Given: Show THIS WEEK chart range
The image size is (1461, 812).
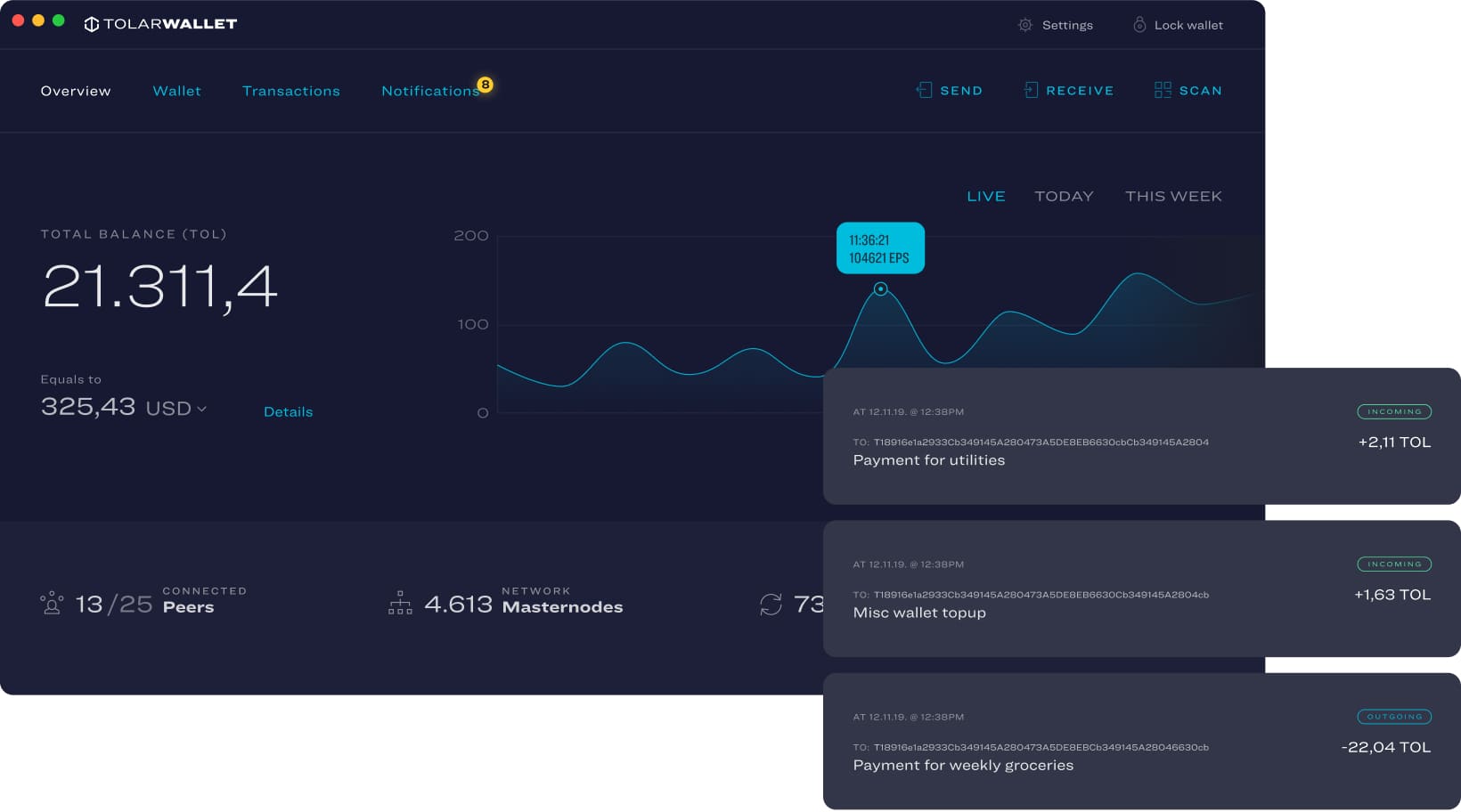Looking at the screenshot, I should pos(1172,196).
